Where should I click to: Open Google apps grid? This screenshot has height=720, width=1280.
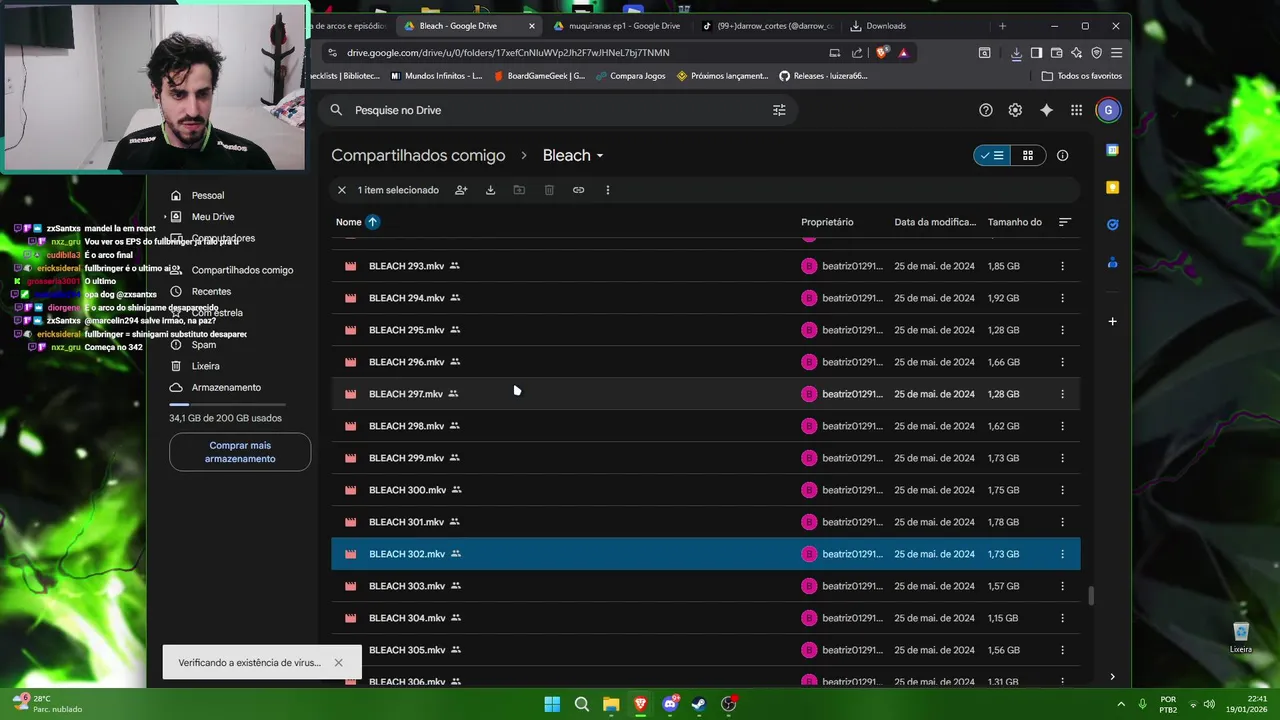tap(1076, 110)
